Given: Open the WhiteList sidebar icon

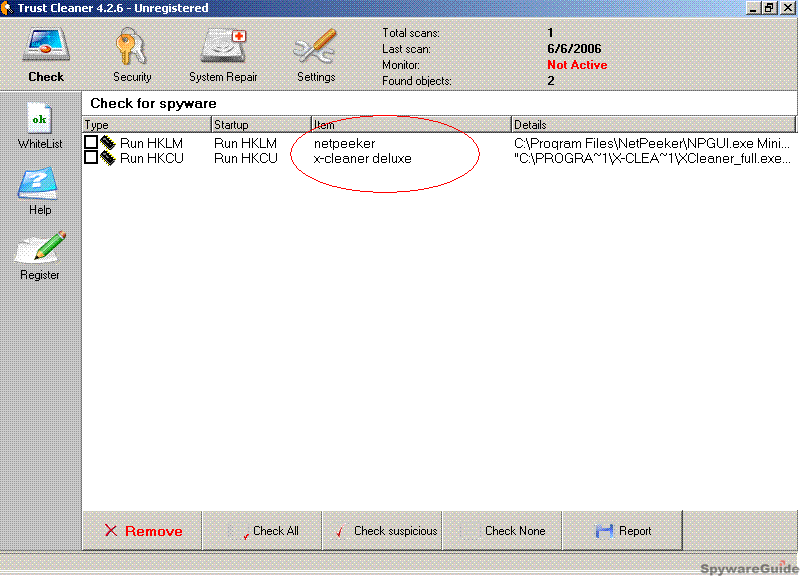Looking at the screenshot, I should pos(40,118).
